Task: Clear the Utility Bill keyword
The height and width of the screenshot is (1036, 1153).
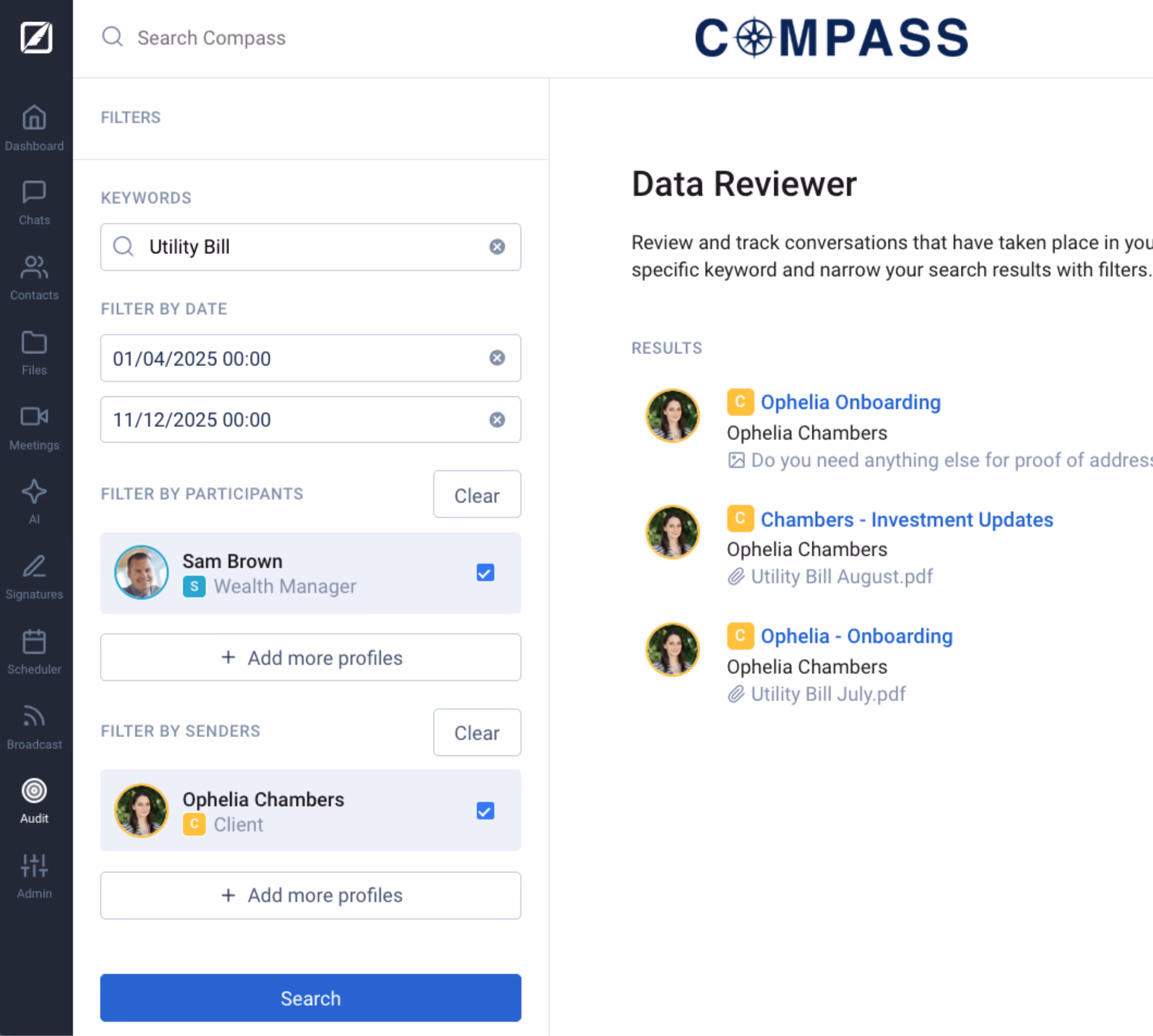Action: click(497, 247)
